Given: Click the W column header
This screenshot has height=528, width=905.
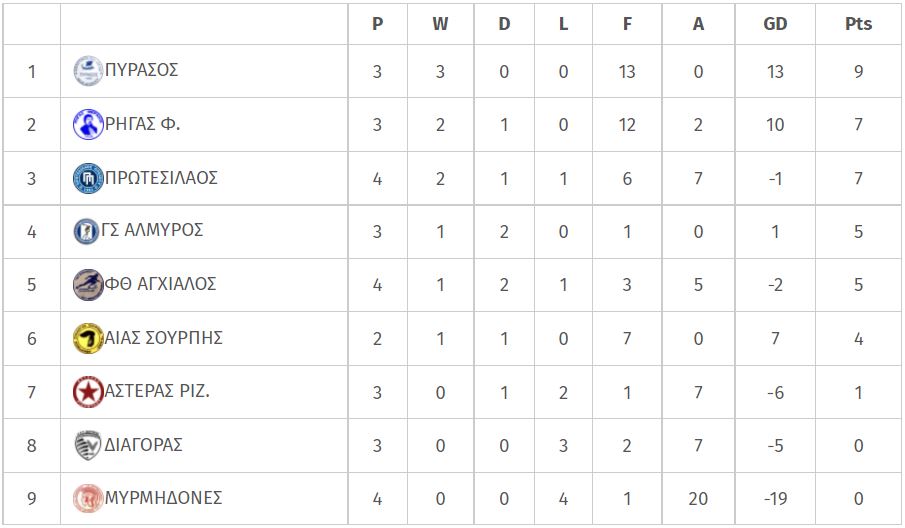Looking at the screenshot, I should 440,24.
